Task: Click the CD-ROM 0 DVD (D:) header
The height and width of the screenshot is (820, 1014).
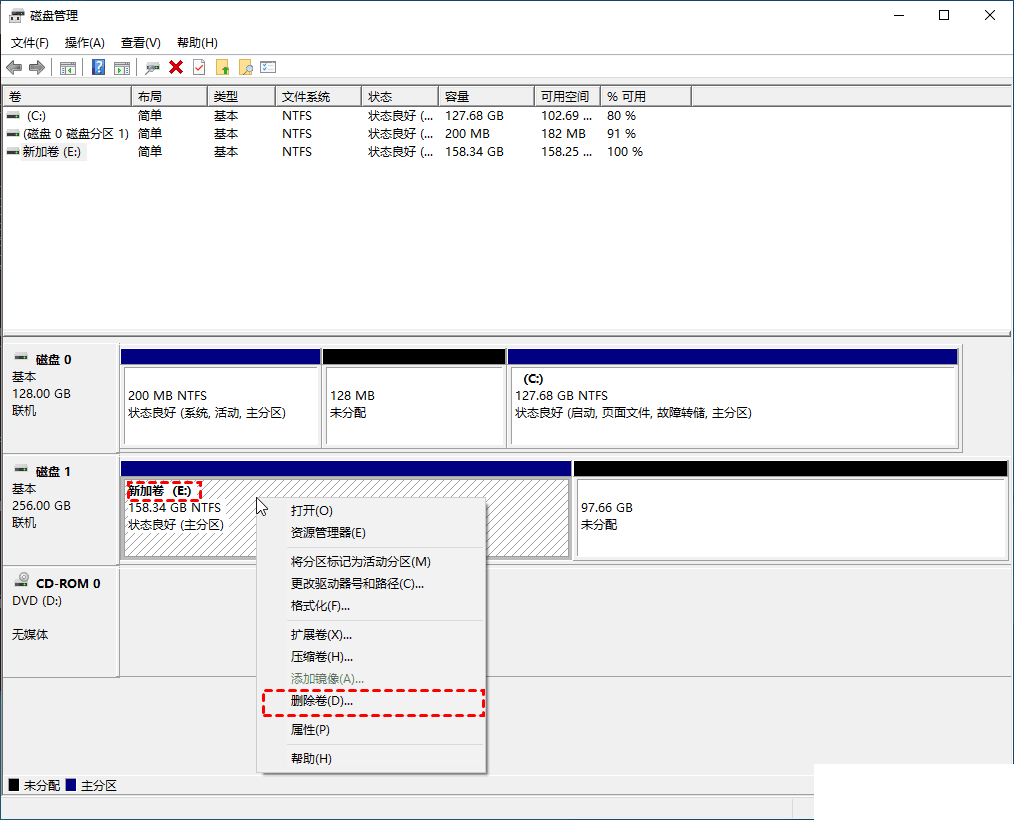Action: point(61,621)
